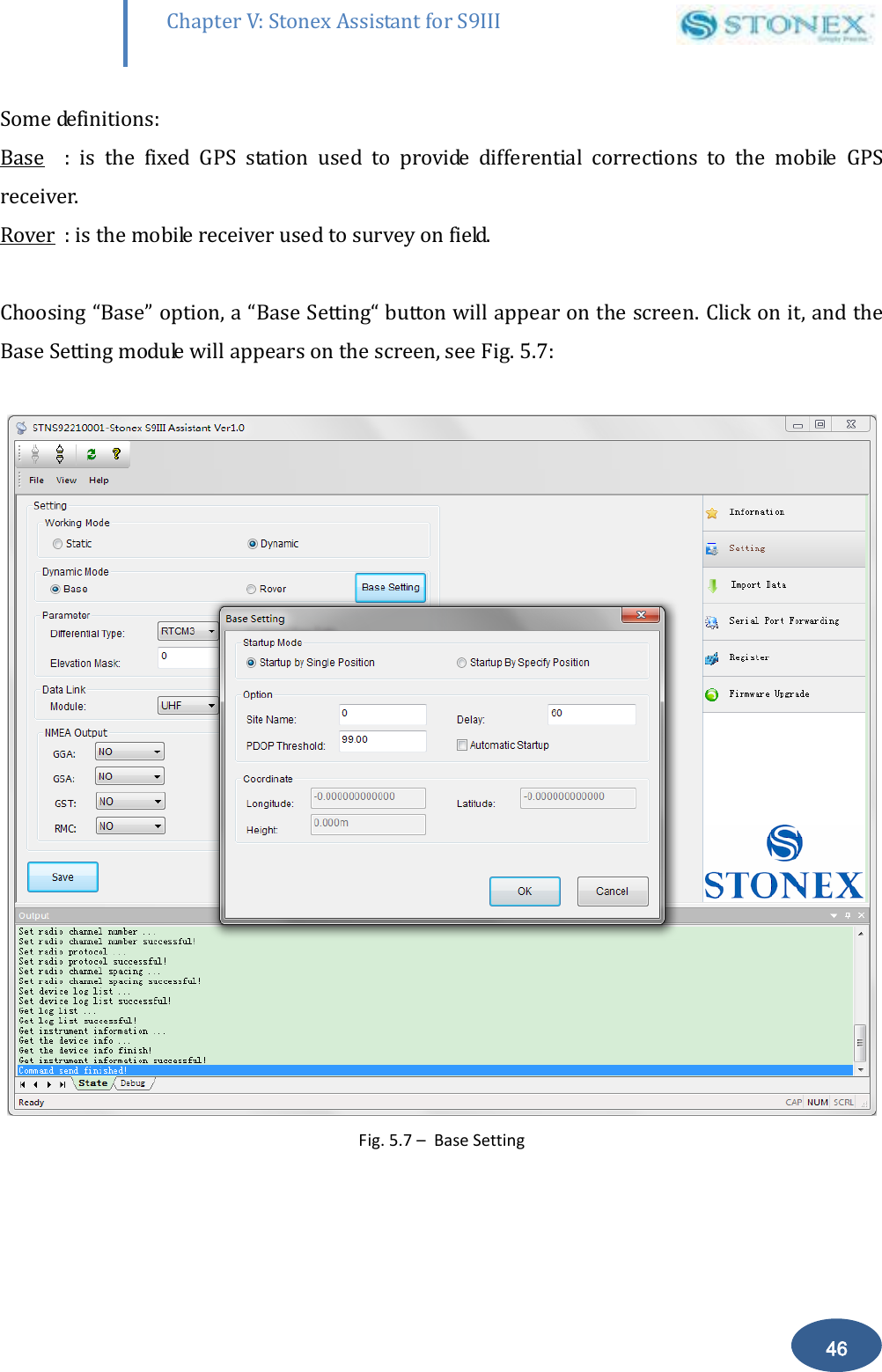Open Import Data from the sidebar
The width and height of the screenshot is (882, 1372).
pyautogui.click(x=783, y=585)
